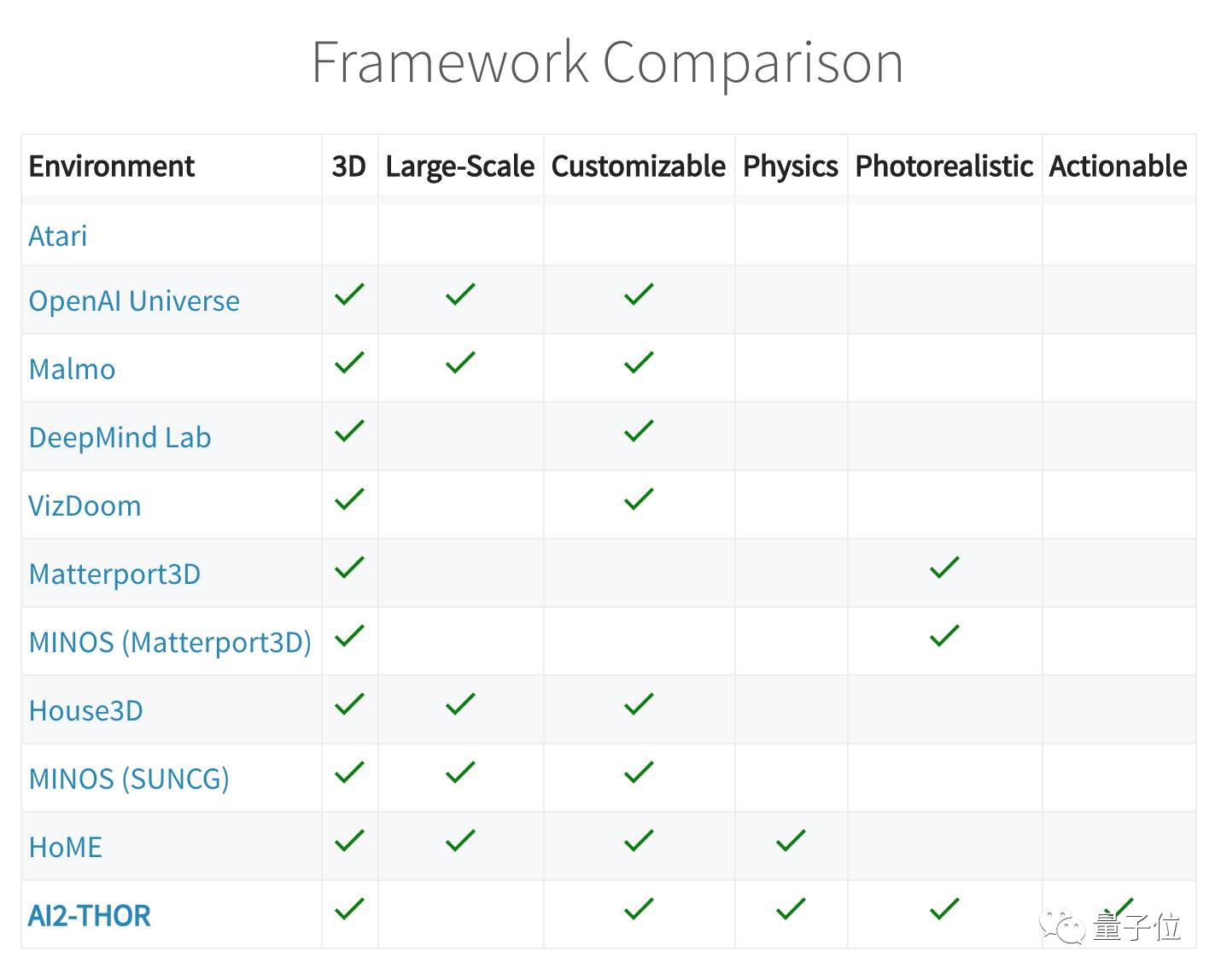Click the Physics column header
The width and height of the screenshot is (1221, 980).
coord(791,166)
